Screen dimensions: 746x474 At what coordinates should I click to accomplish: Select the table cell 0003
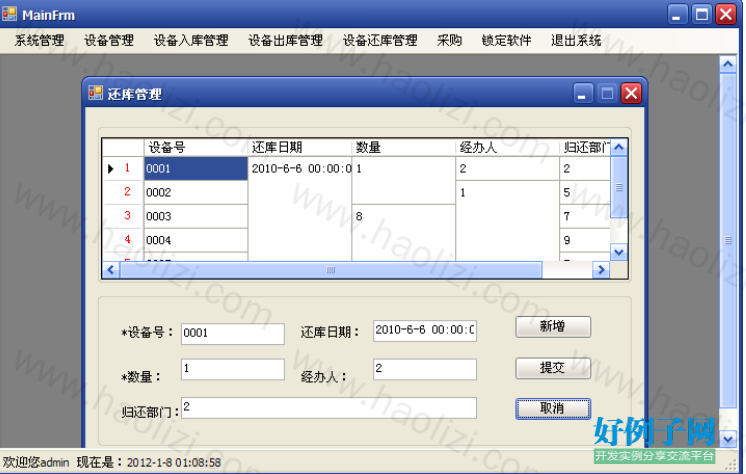pyautogui.click(x=196, y=216)
